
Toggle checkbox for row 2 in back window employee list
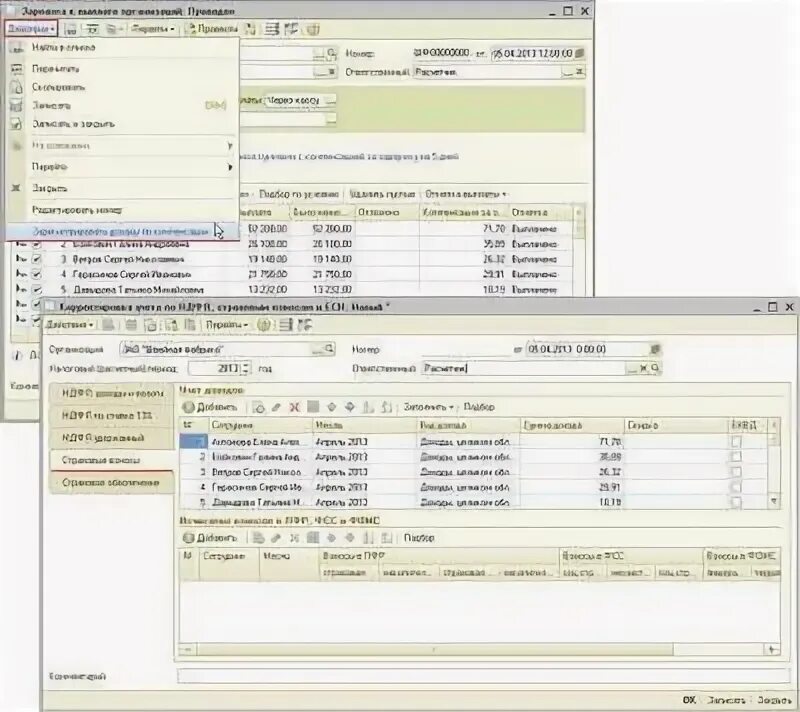coord(36,244)
